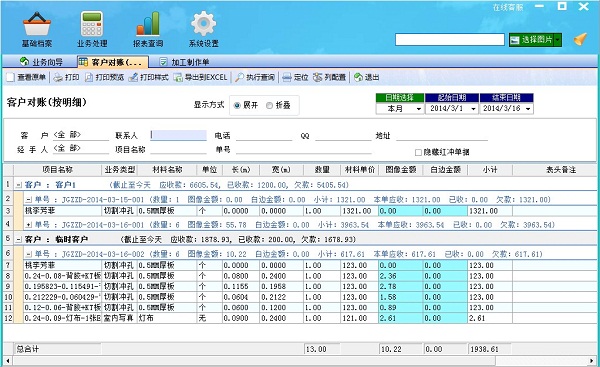Image resolution: width=600 pixels, height=367 pixels.
Task: Click the 客户 <全部> field
Action: [x=81, y=135]
